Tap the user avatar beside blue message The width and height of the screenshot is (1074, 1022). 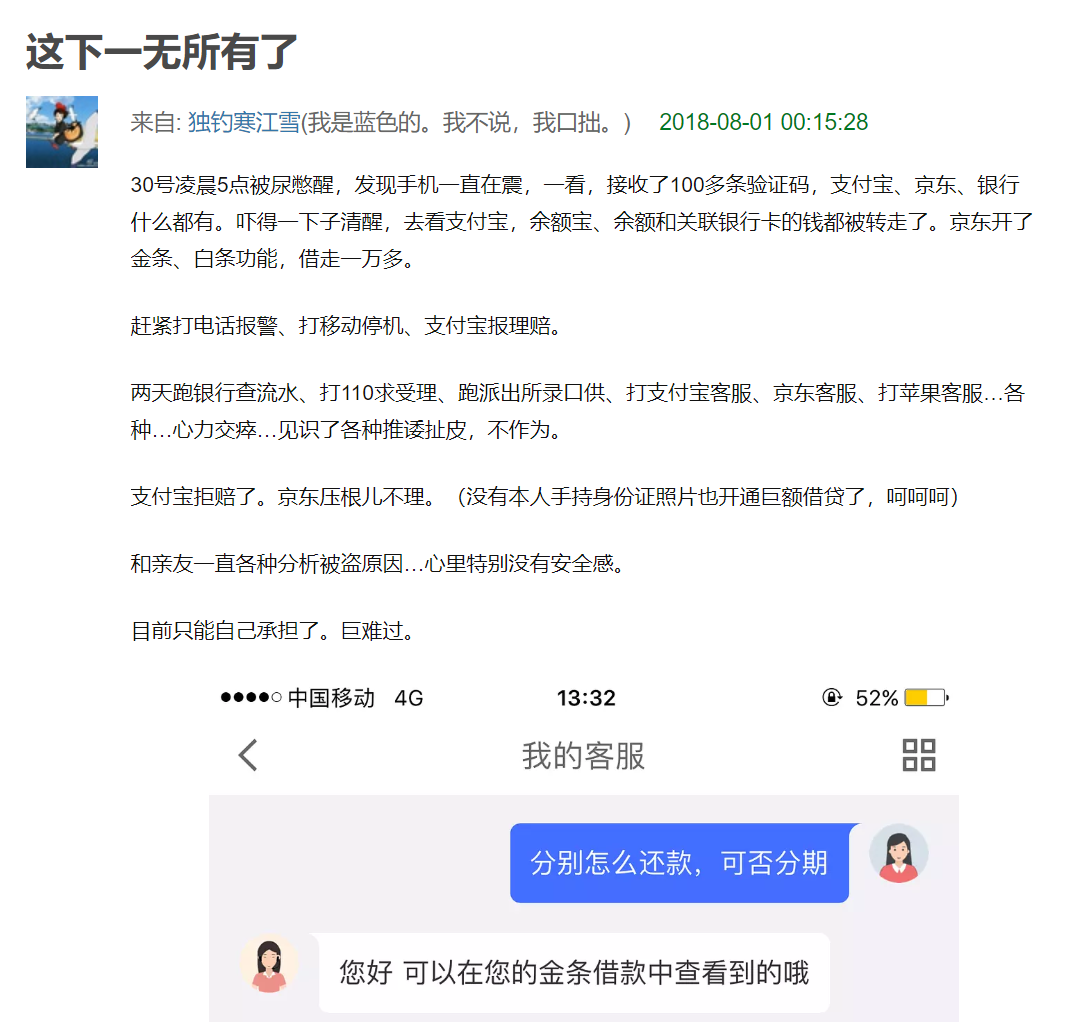pos(899,853)
